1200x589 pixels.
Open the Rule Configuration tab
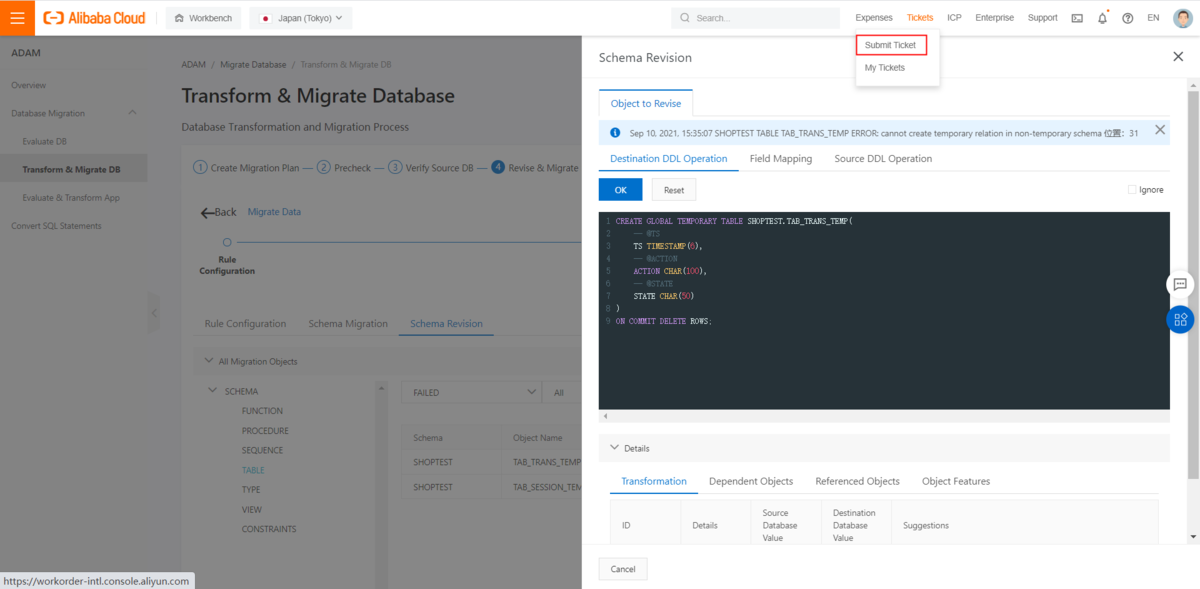[x=245, y=324]
